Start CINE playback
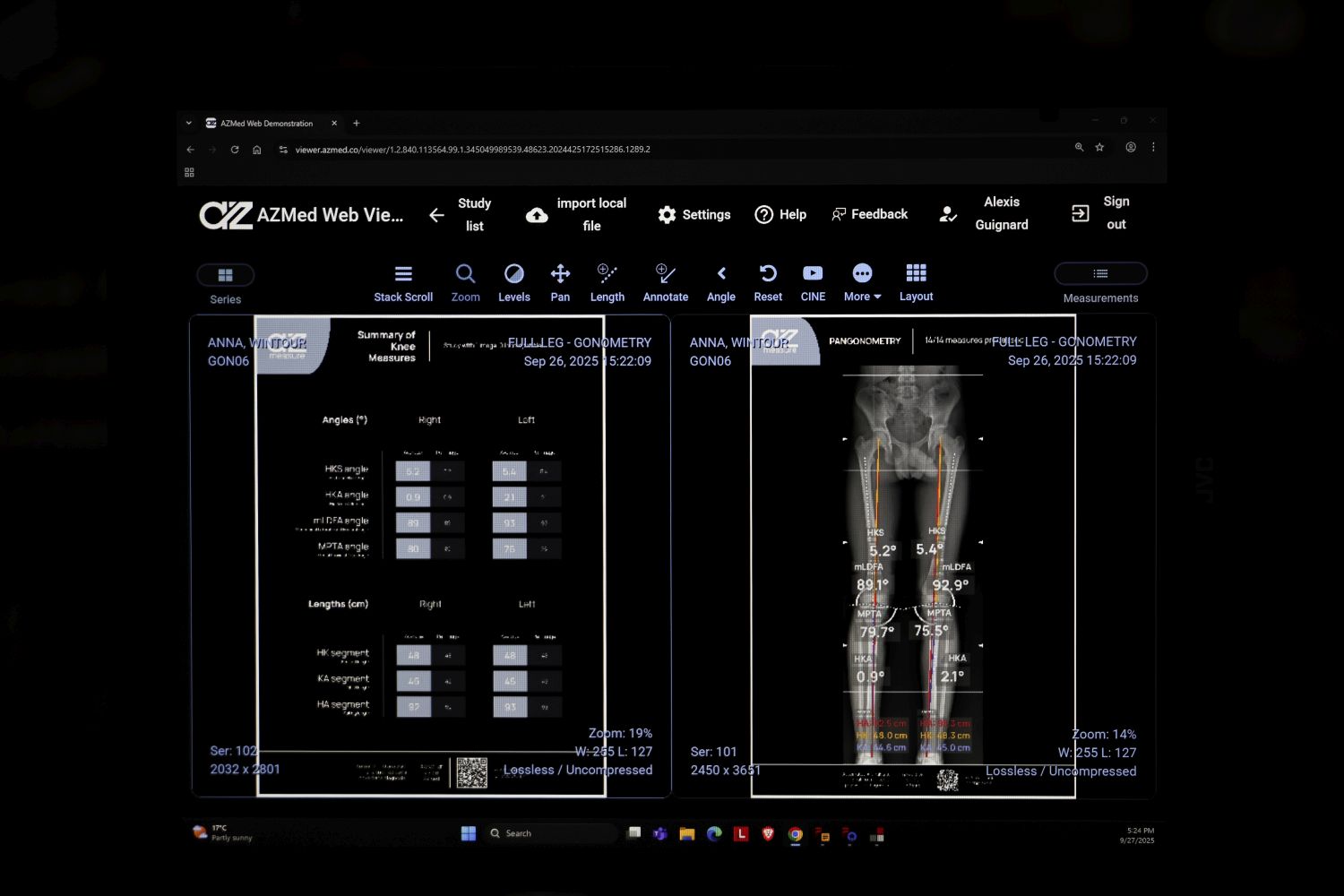Viewport: 1344px width, 896px height. pos(813,282)
